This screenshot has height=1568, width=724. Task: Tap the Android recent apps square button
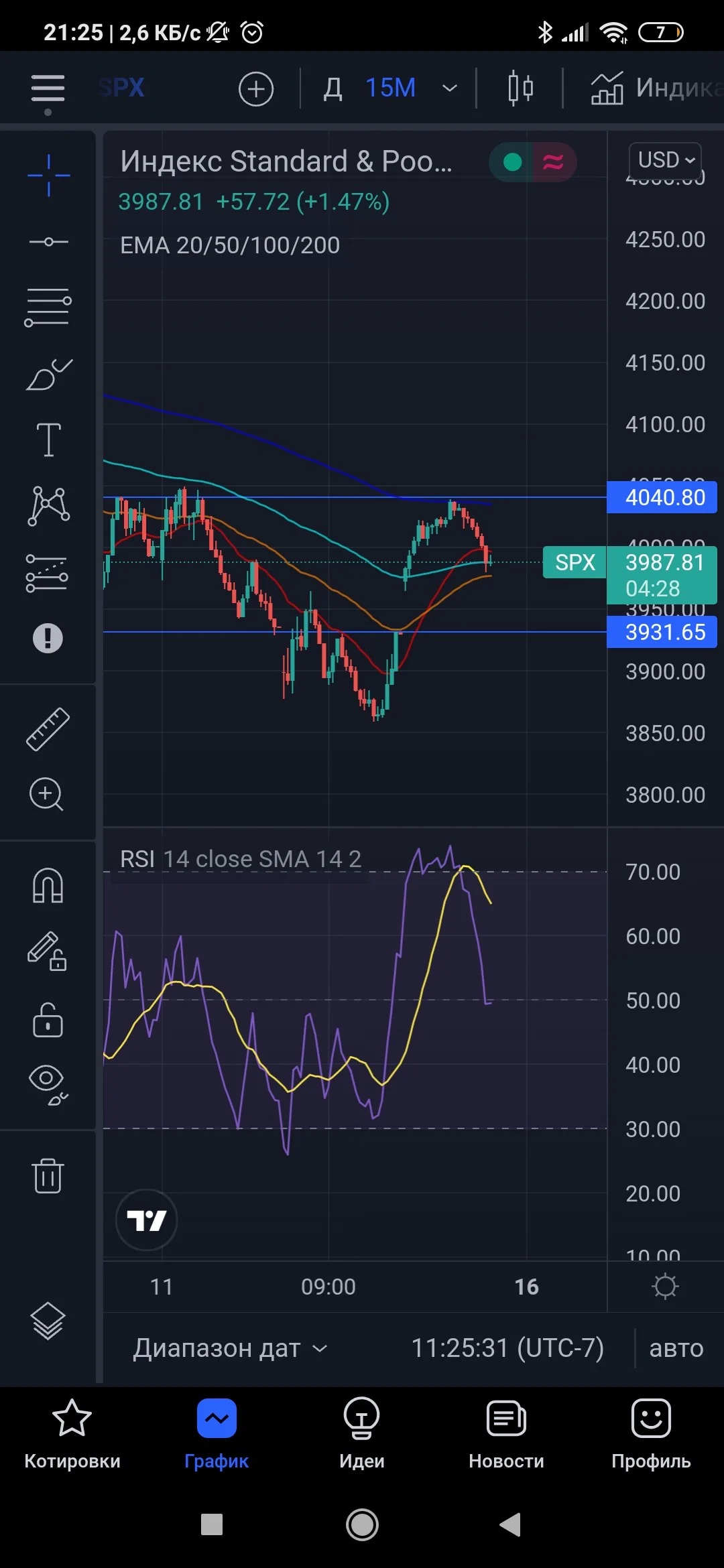tap(212, 1524)
